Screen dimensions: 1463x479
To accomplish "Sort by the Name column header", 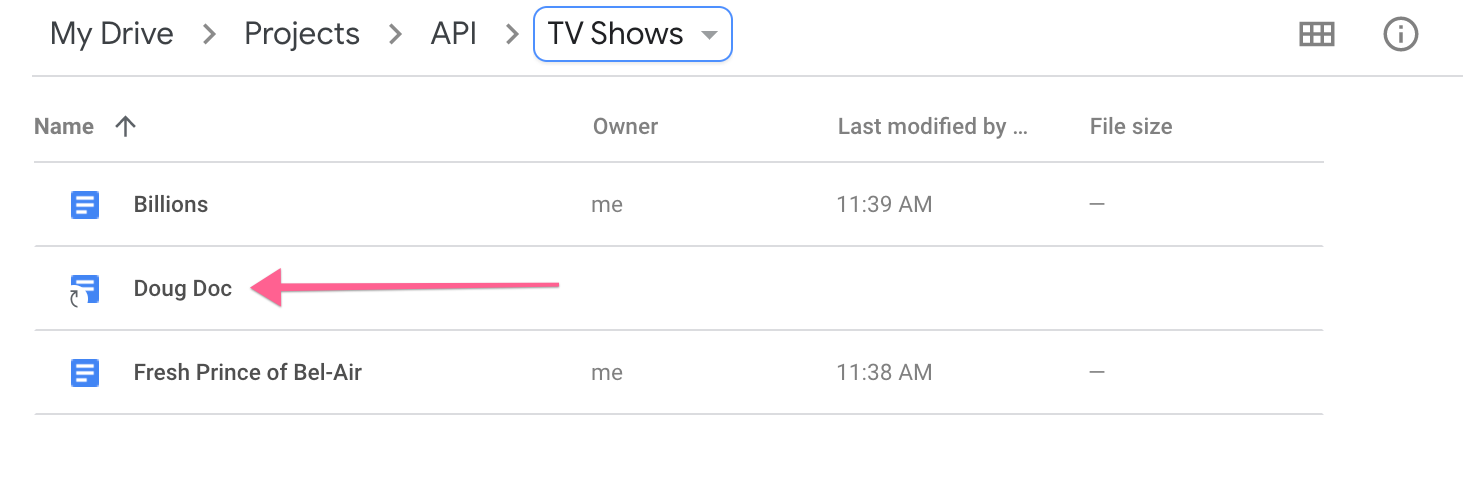I will pyautogui.click(x=64, y=127).
